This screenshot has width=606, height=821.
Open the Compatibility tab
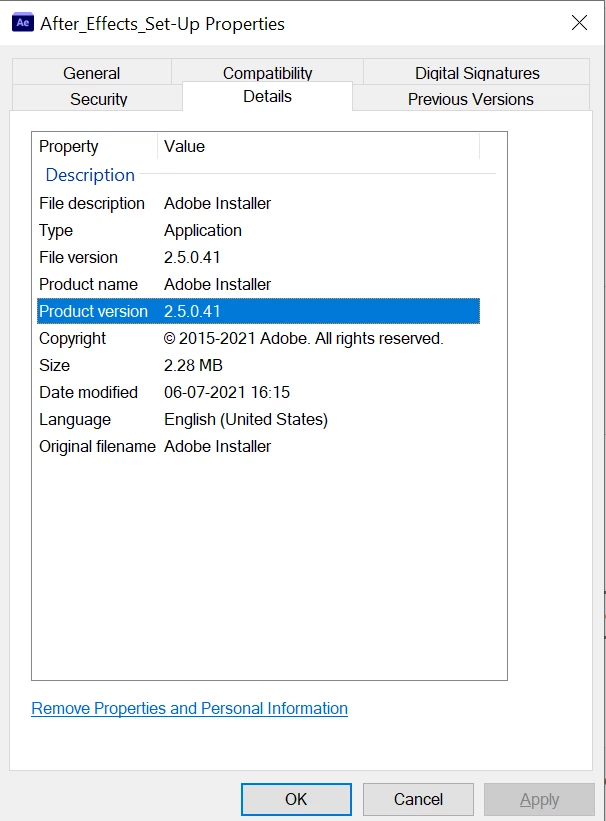click(267, 73)
